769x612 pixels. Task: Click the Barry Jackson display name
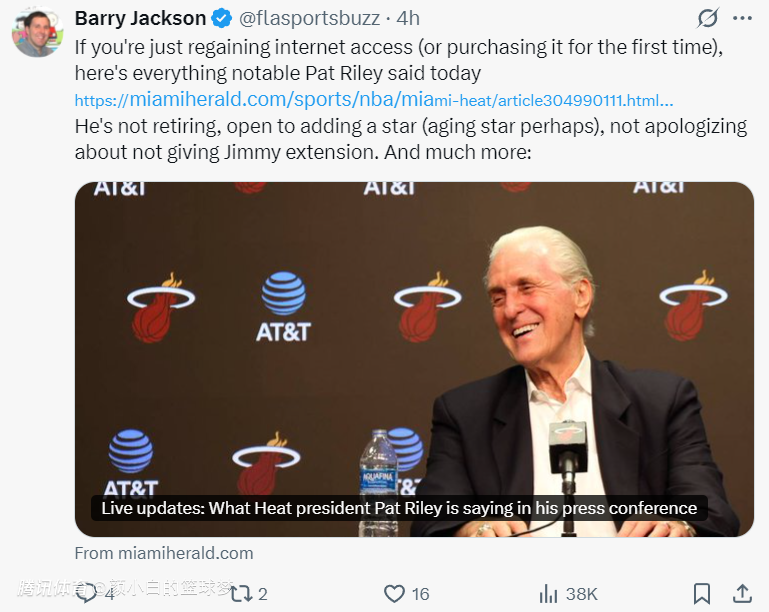[x=140, y=19]
